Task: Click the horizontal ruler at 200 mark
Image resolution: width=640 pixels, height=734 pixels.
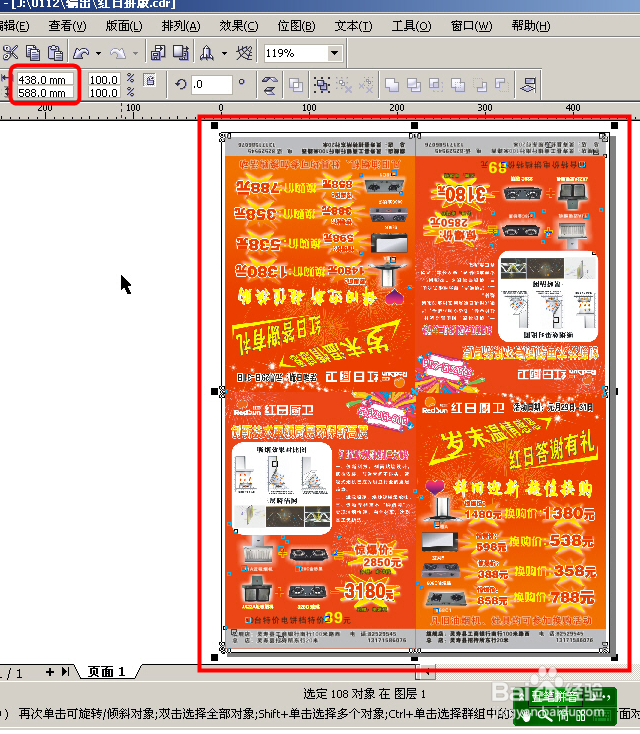Action: point(397,109)
